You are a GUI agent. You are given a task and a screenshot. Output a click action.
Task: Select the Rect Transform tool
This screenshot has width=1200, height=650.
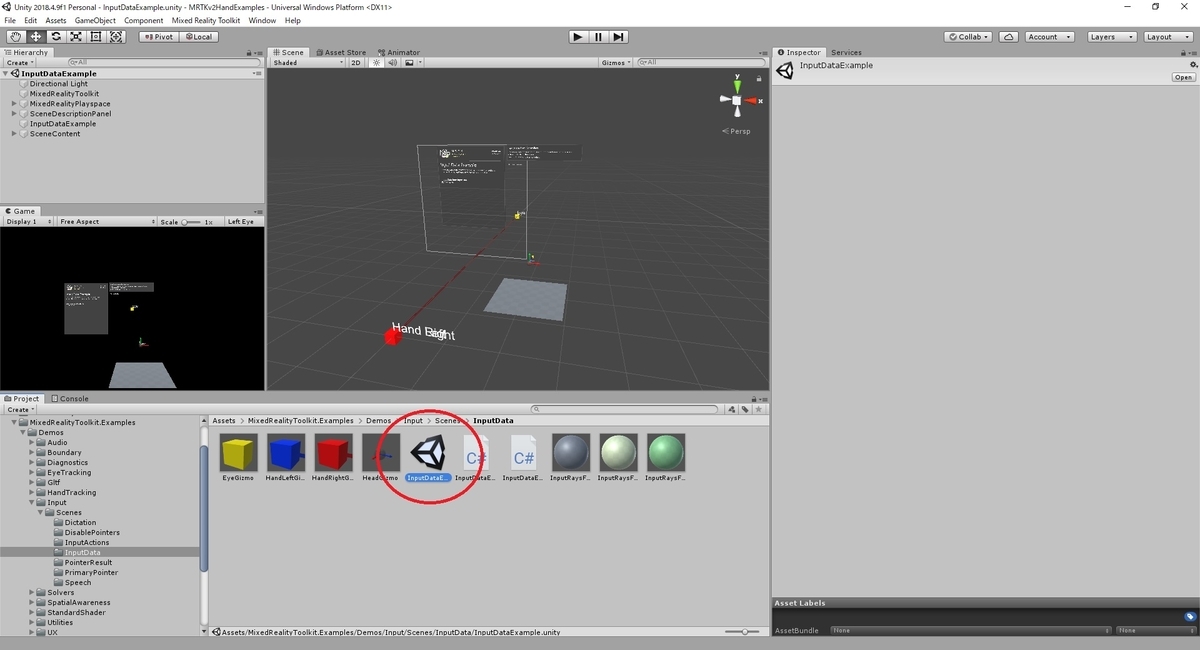pyautogui.click(x=96, y=37)
